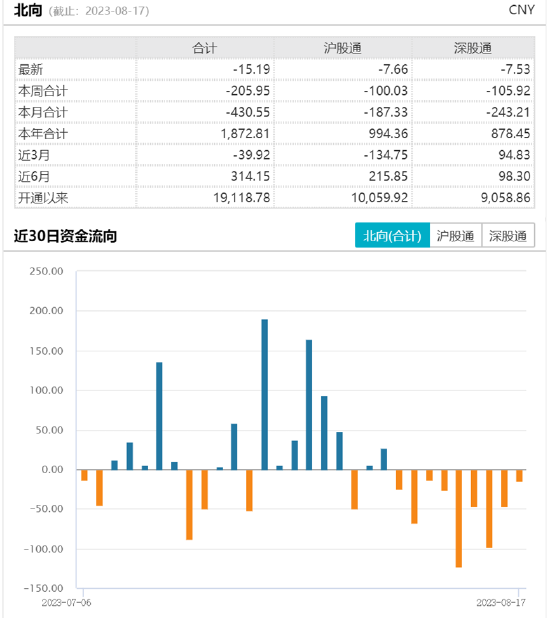Switch to the 深股通 chart tab
550x618 pixels.
[508, 235]
